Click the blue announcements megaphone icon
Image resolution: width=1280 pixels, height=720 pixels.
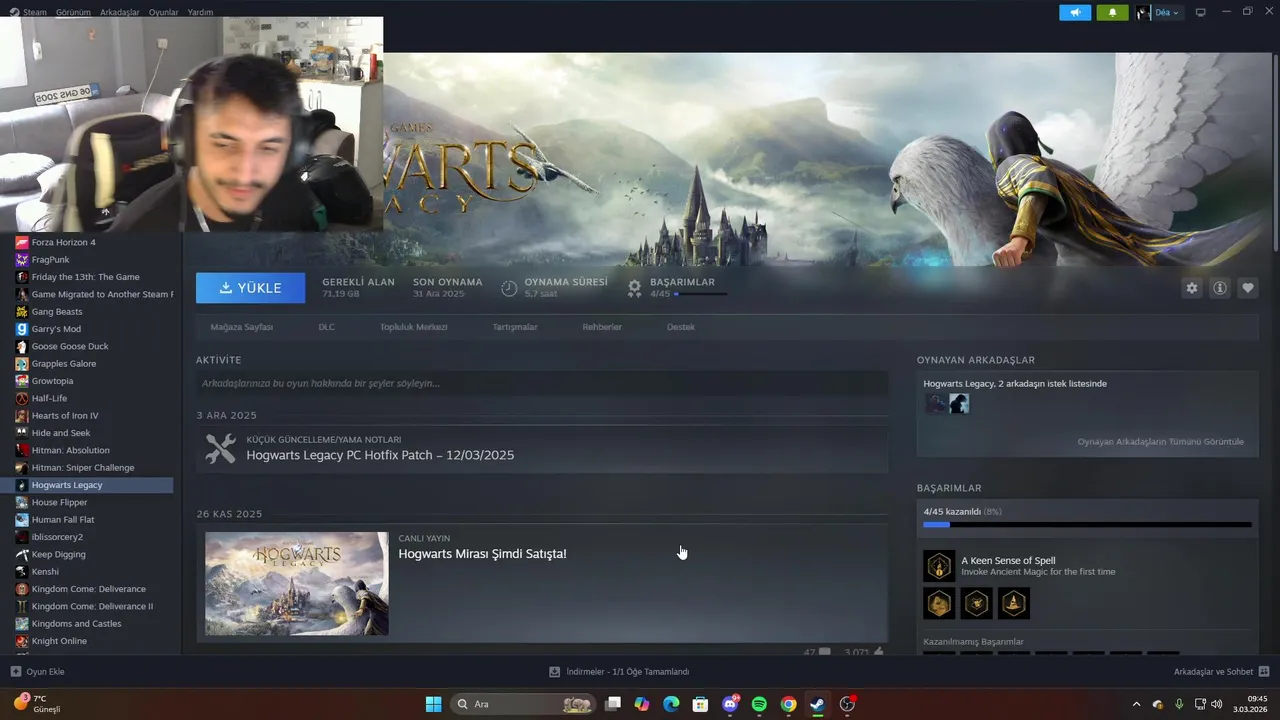point(1075,13)
